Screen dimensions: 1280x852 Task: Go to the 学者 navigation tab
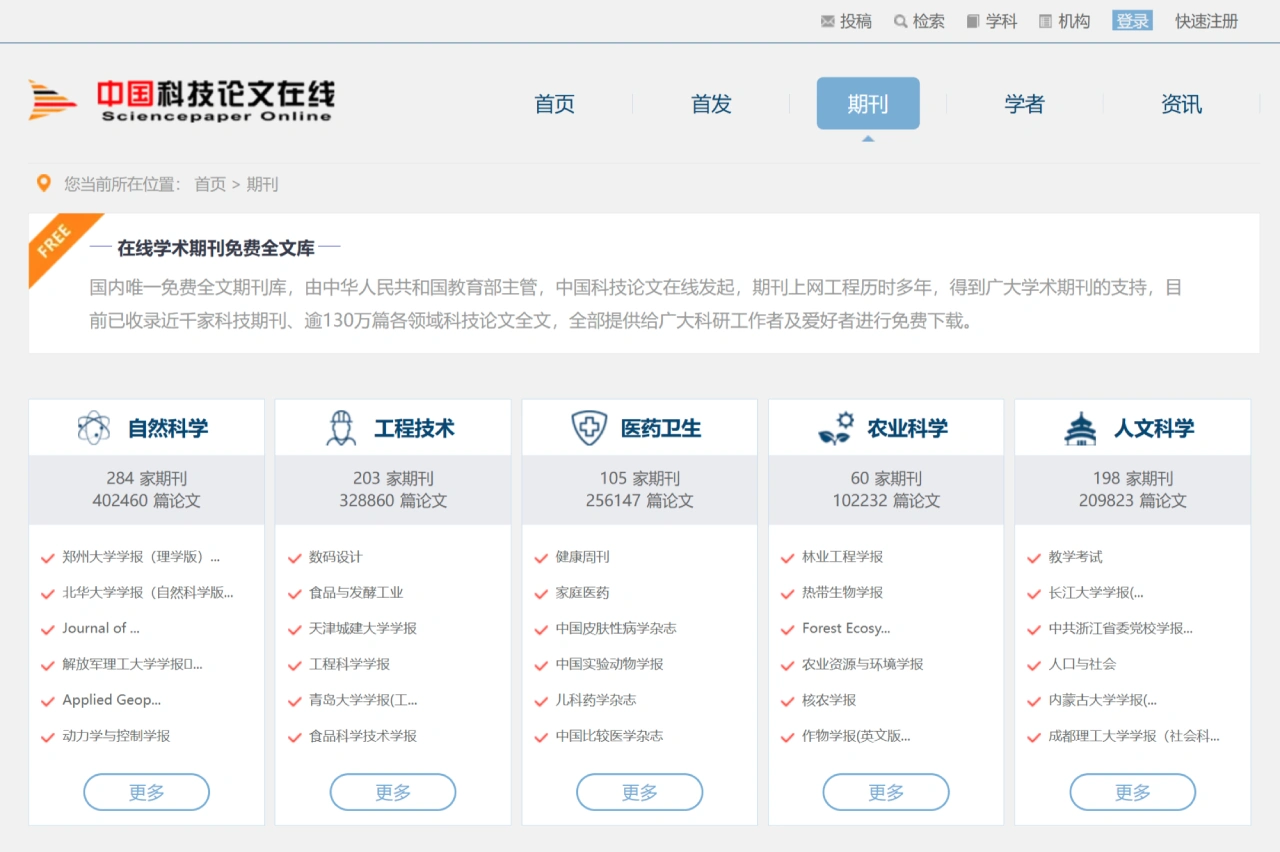(1024, 104)
